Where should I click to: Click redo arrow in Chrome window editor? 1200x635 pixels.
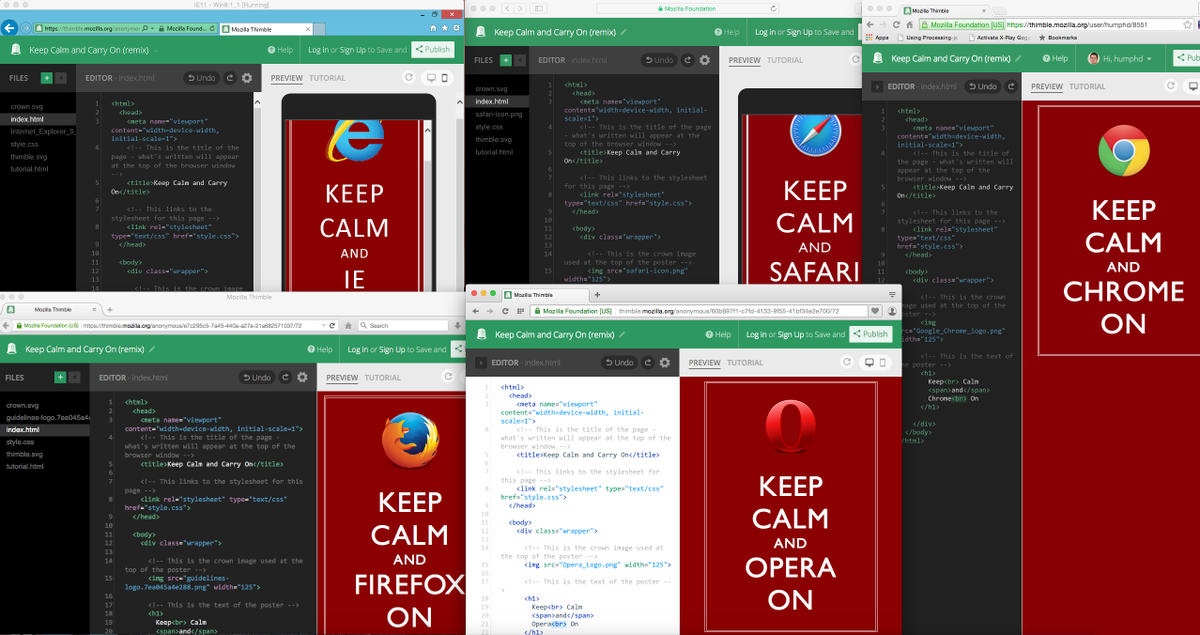pos(1012,86)
